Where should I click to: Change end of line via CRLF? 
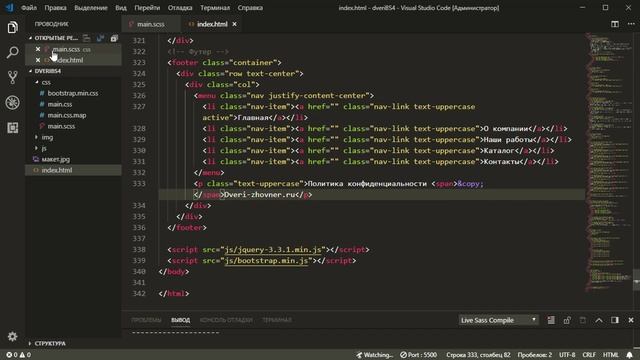(589, 355)
